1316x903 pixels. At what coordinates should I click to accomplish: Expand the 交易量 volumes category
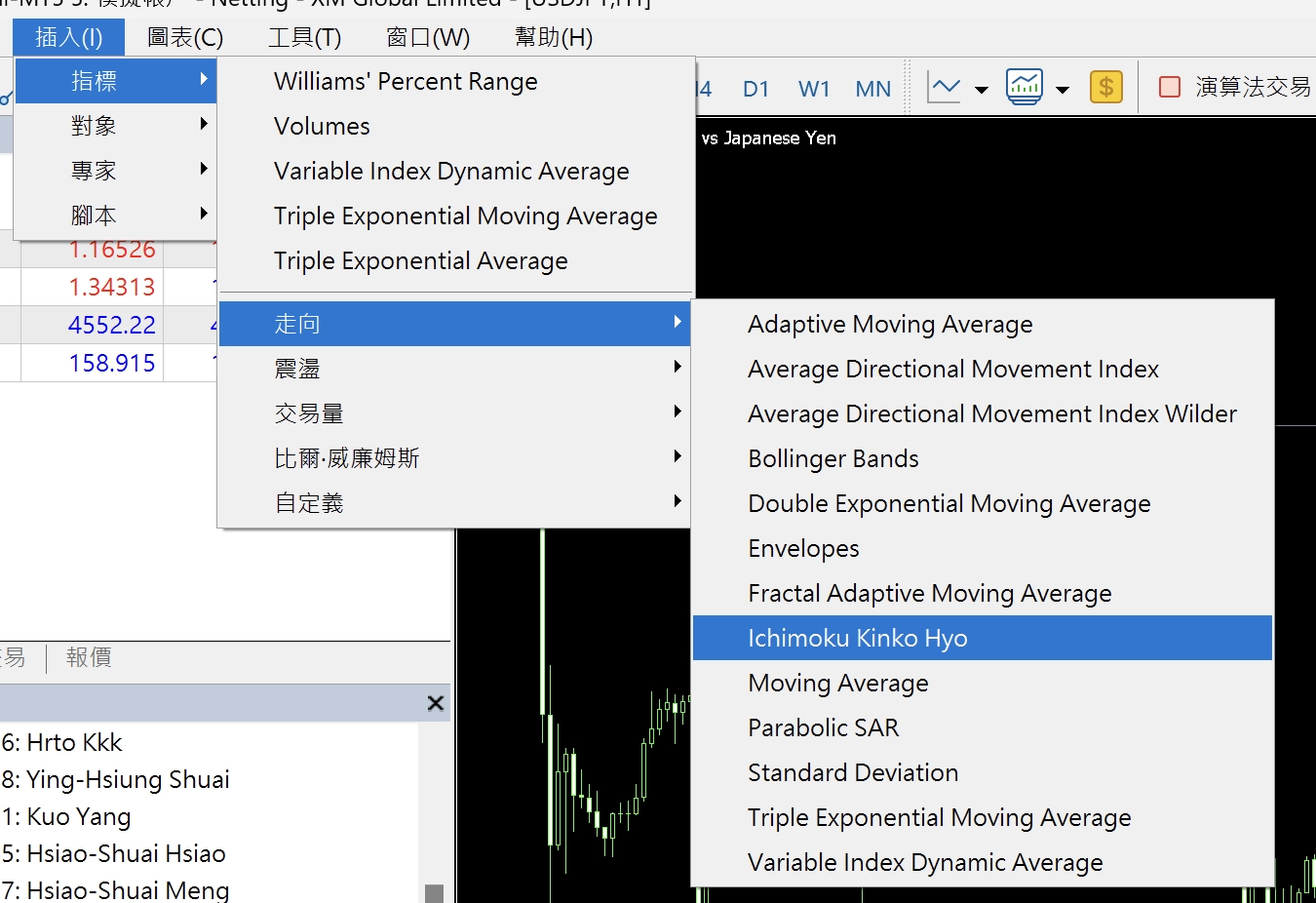[456, 413]
